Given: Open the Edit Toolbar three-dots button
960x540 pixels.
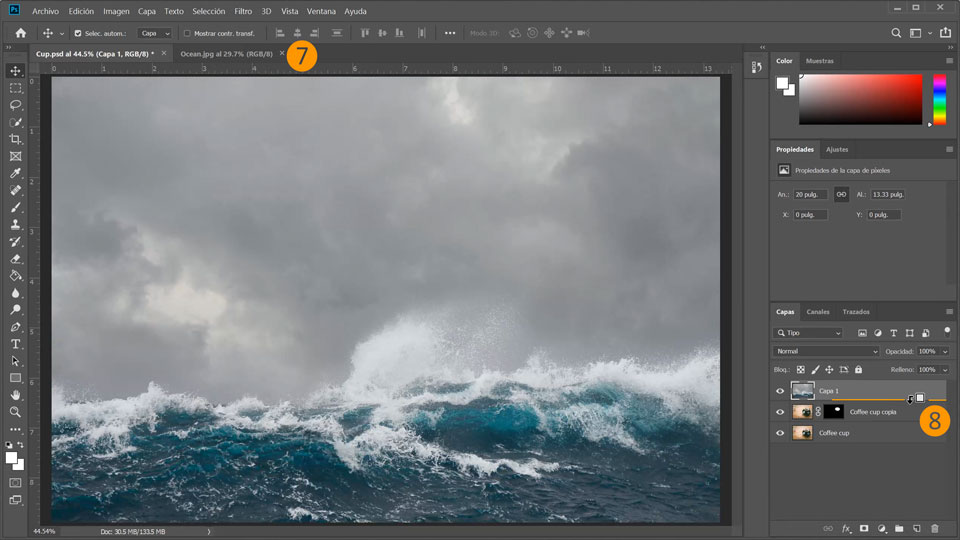Looking at the screenshot, I should coord(15,429).
